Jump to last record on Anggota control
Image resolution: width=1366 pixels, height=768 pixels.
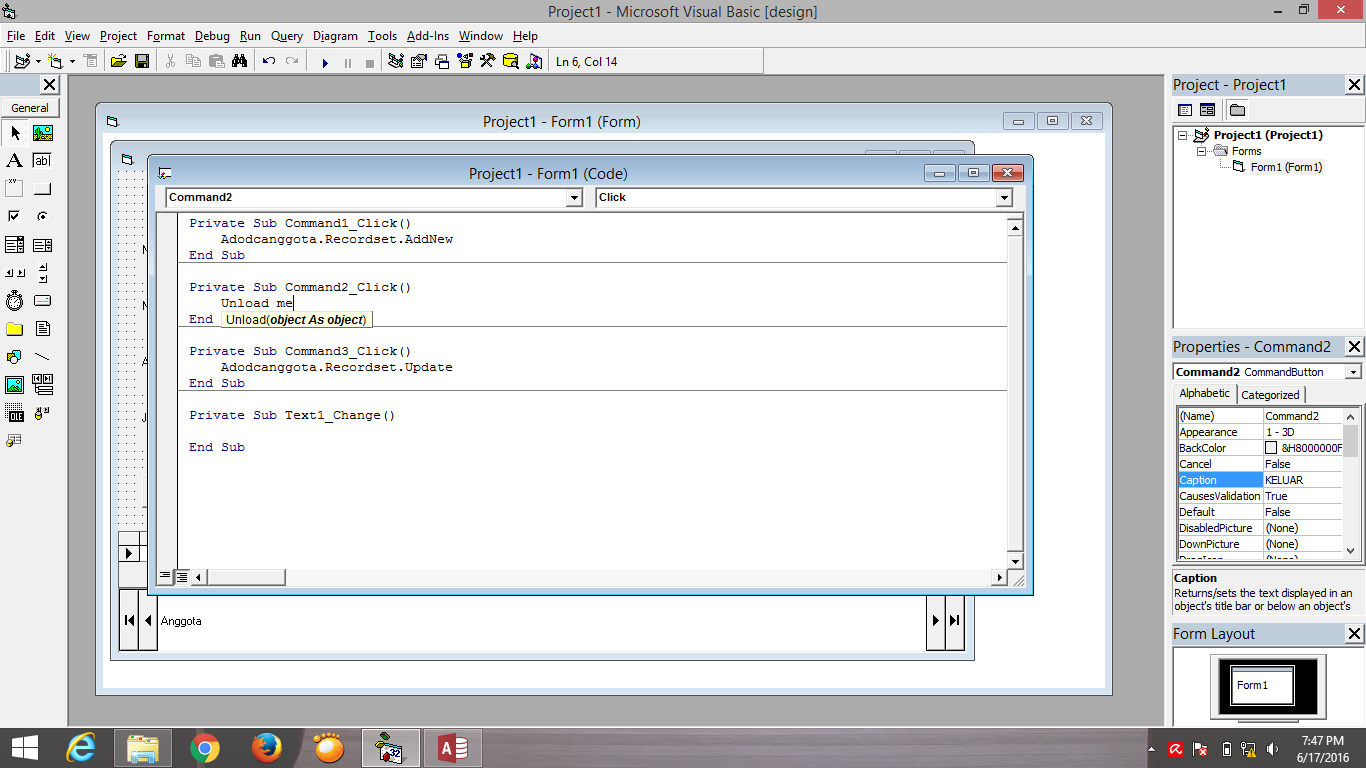955,621
